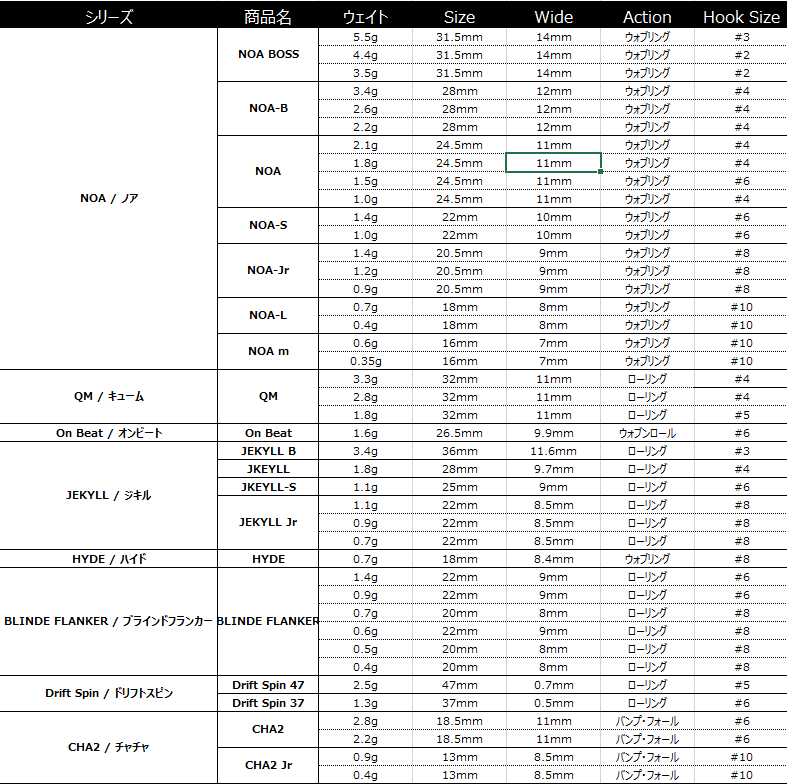This screenshot has width=787, height=784.
Task: Select the NOA BOSS product name cell
Action: [268, 54]
